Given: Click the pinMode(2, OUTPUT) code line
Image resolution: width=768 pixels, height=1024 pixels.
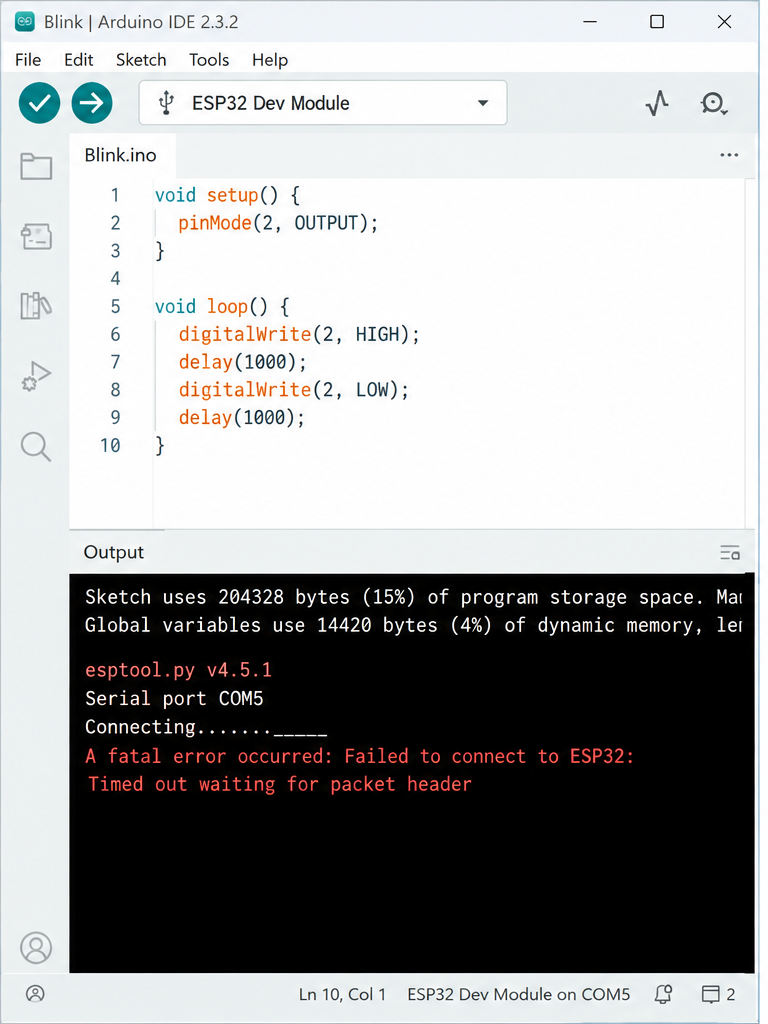Looking at the screenshot, I should point(279,223).
